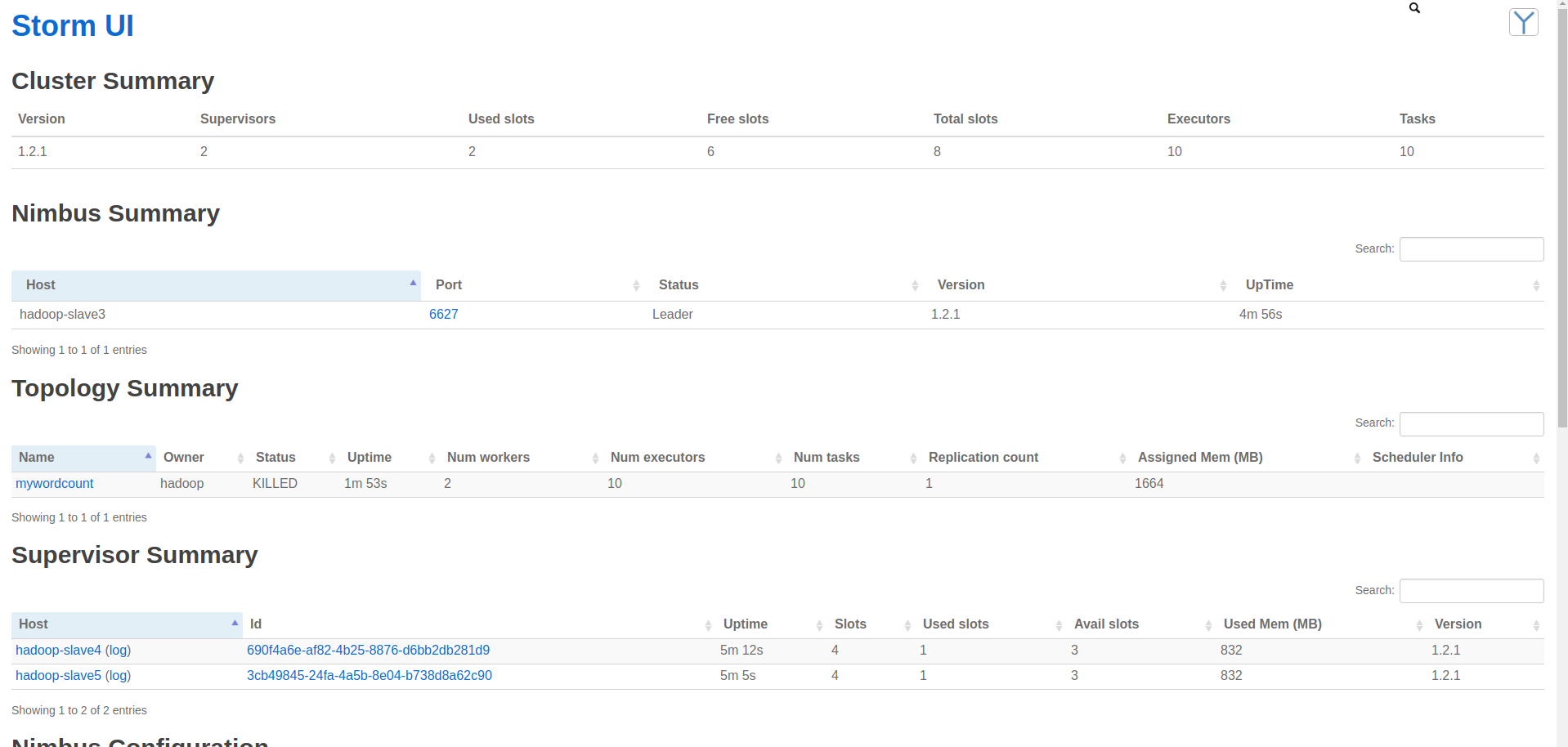1568x747 pixels.
Task: Focus the Topology Summary search field
Action: (x=1472, y=424)
